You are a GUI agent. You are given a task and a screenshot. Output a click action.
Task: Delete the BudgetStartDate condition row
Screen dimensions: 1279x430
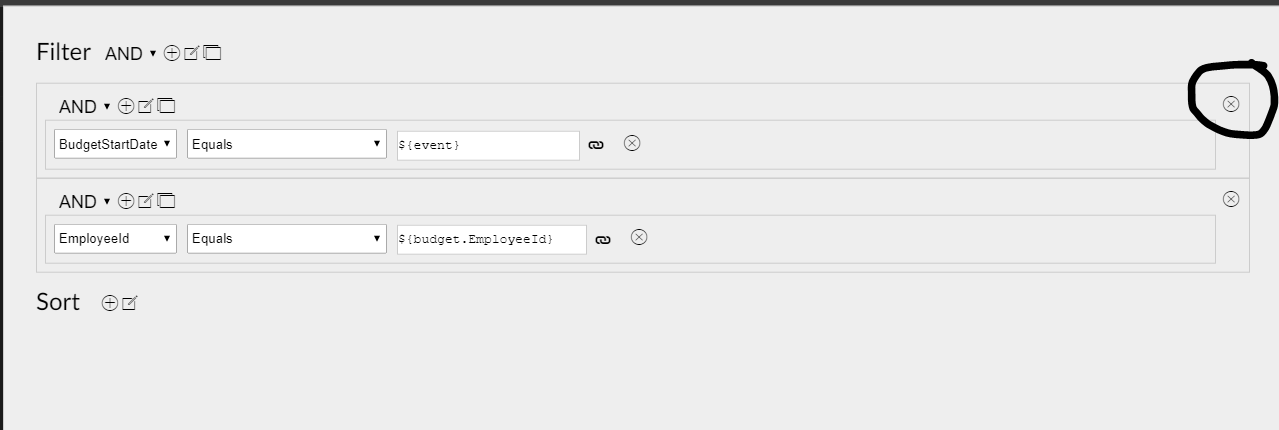click(x=632, y=143)
